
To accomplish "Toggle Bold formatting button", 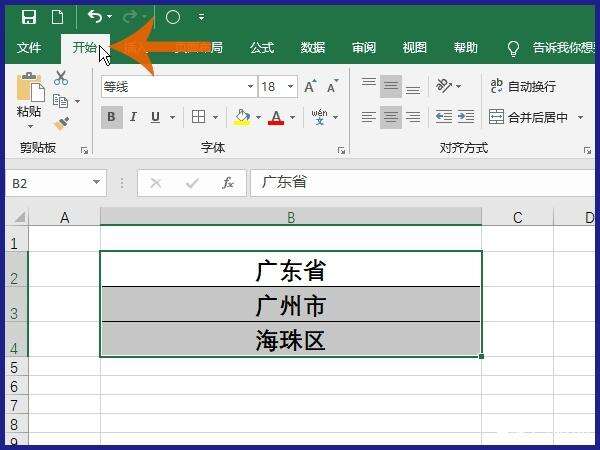I will point(112,117).
